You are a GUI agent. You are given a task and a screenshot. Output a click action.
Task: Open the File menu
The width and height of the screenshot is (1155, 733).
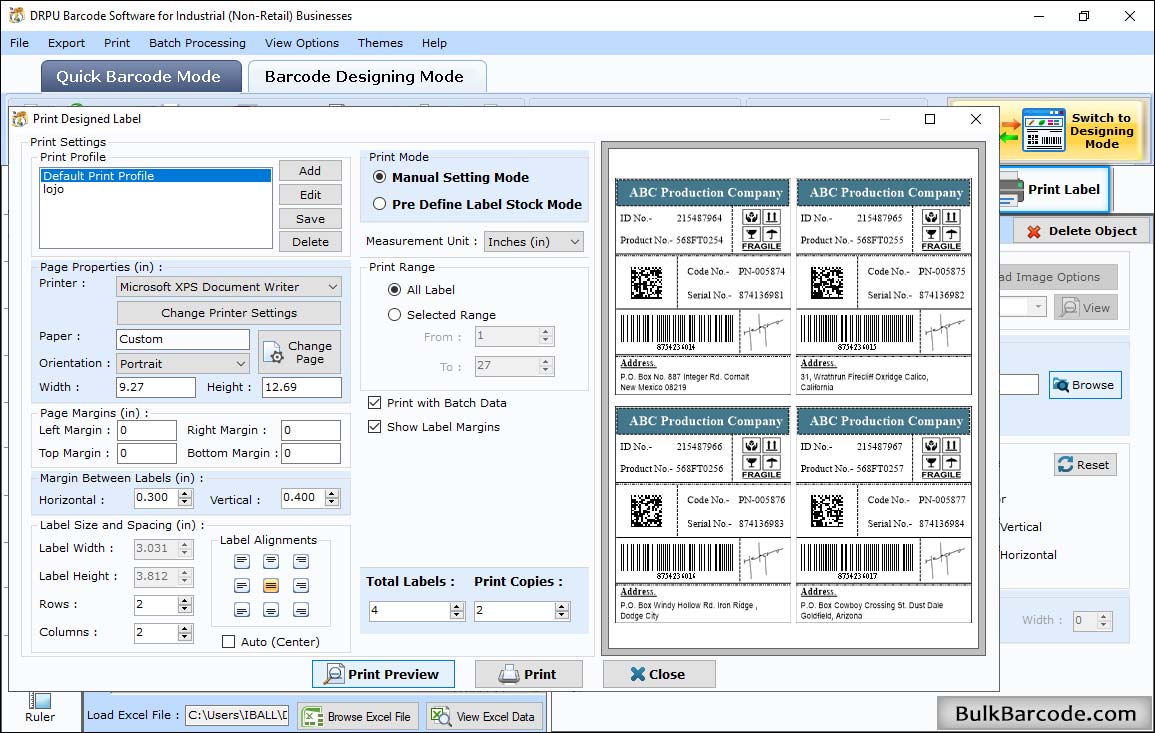click(x=19, y=43)
